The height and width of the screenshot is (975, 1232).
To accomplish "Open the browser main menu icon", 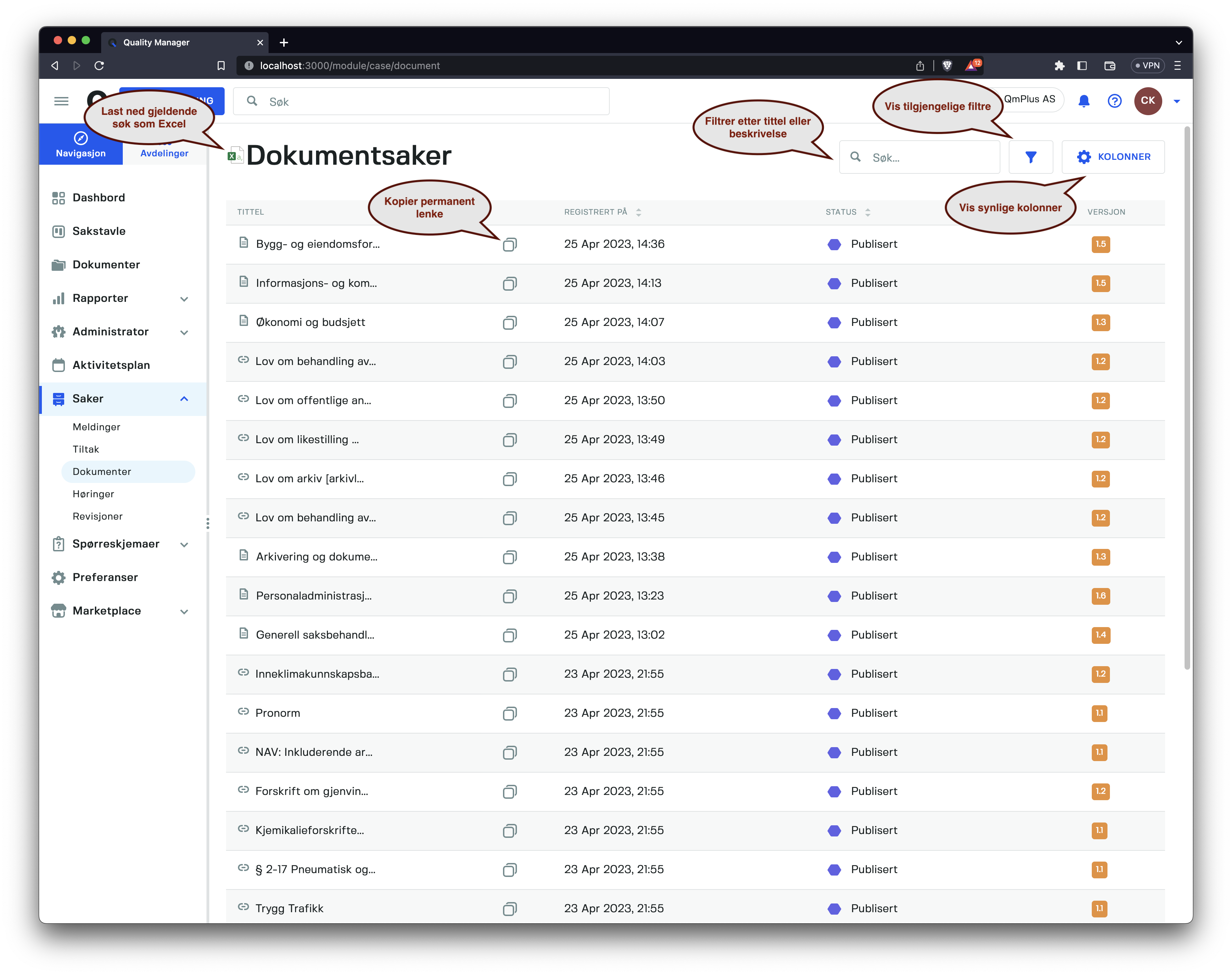I will click(x=1177, y=66).
